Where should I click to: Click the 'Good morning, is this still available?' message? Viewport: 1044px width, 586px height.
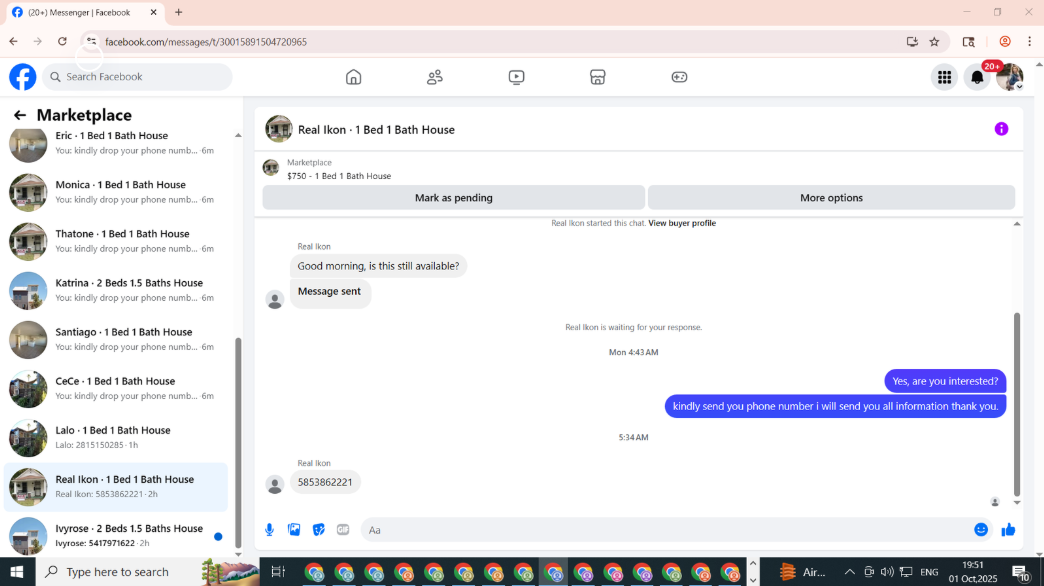pyautogui.click(x=378, y=266)
